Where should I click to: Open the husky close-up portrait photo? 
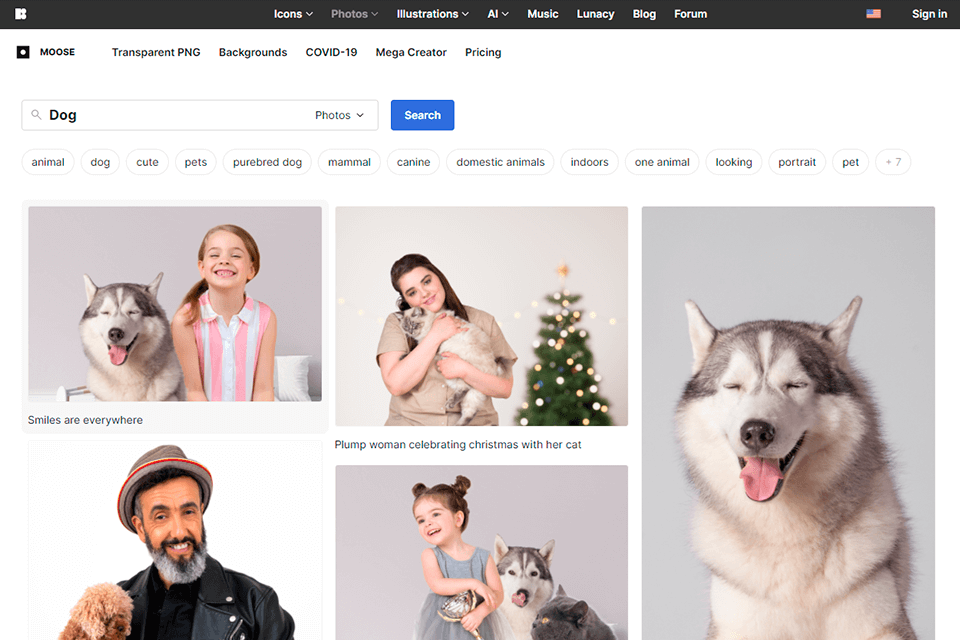pyautogui.click(x=789, y=423)
